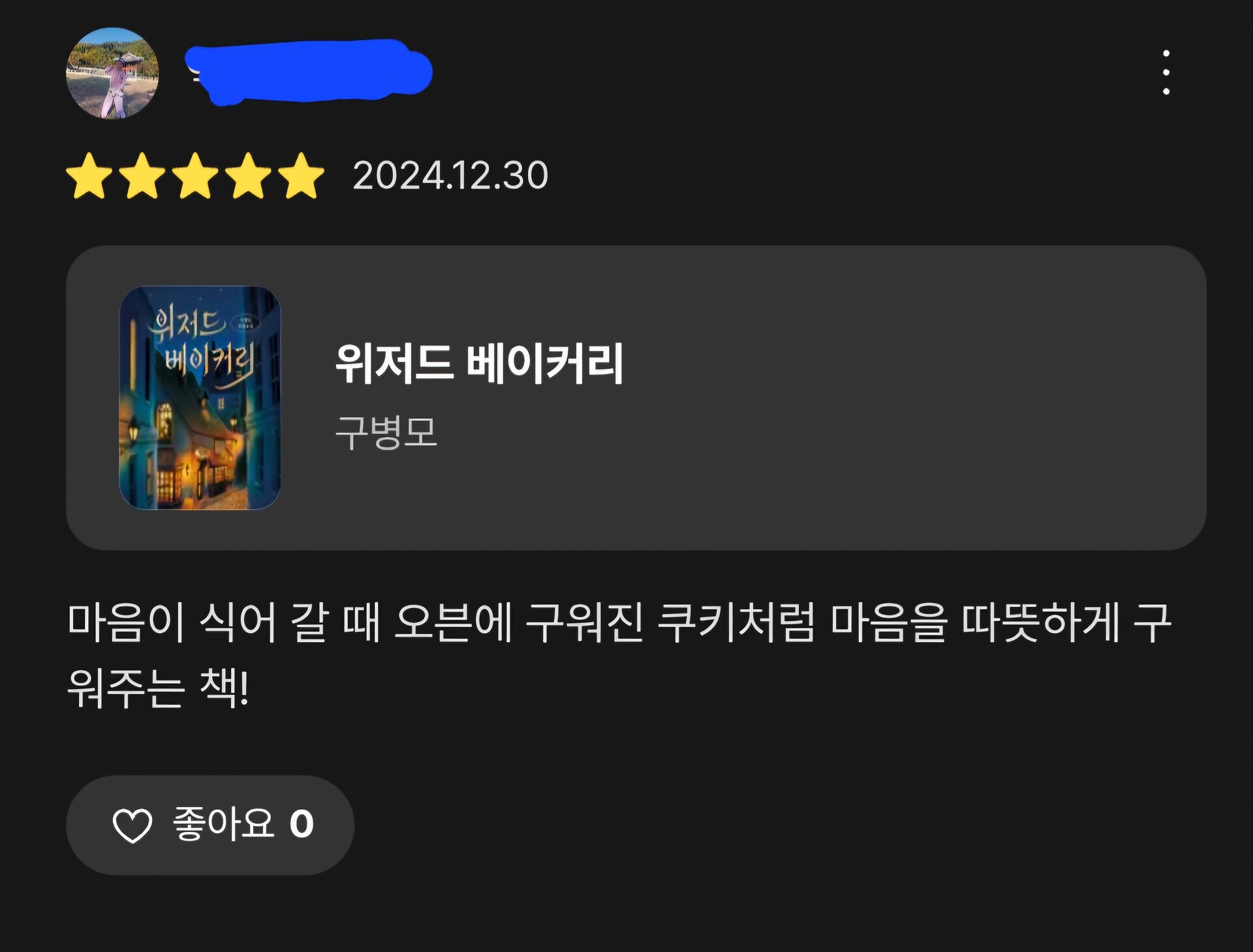The height and width of the screenshot is (952, 1253).
Task: Select the fourth rating star
Action: pos(248,176)
